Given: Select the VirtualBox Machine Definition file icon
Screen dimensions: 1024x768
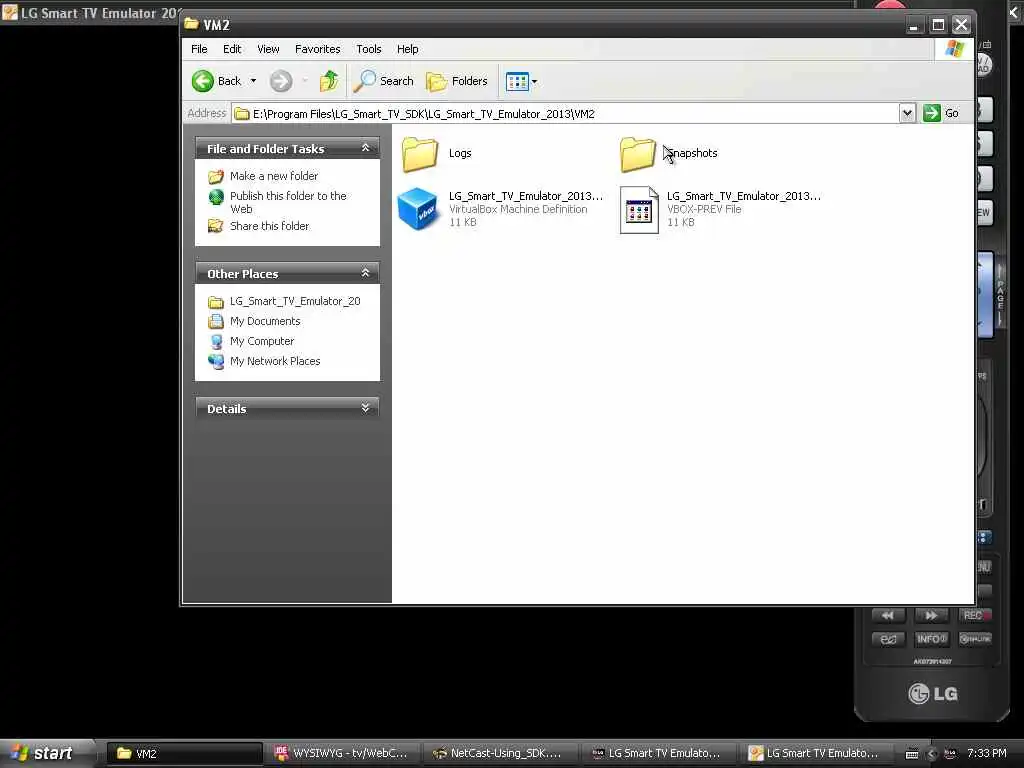Looking at the screenshot, I should click(418, 209).
